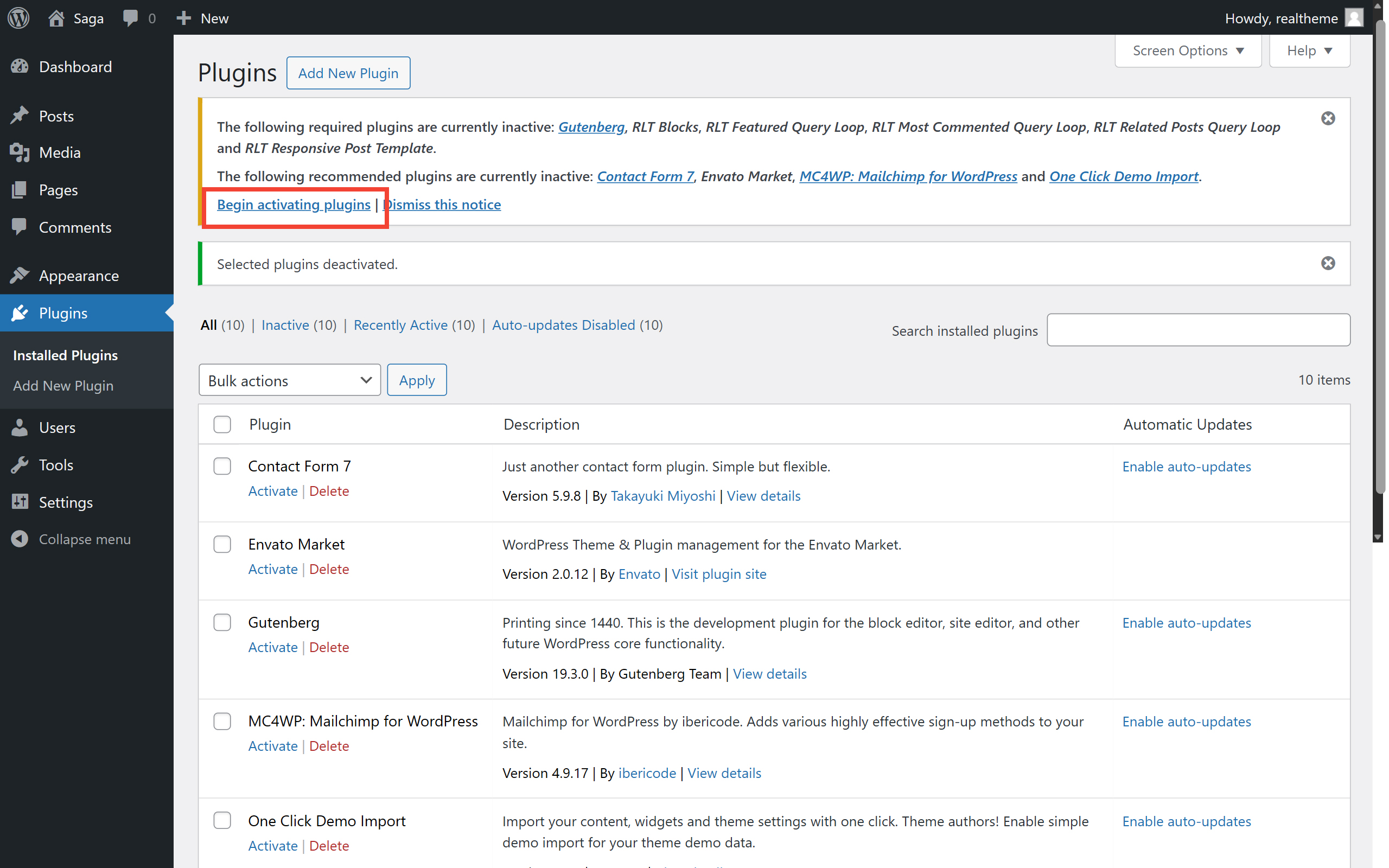Expand the Screen Options panel

pos(1188,50)
